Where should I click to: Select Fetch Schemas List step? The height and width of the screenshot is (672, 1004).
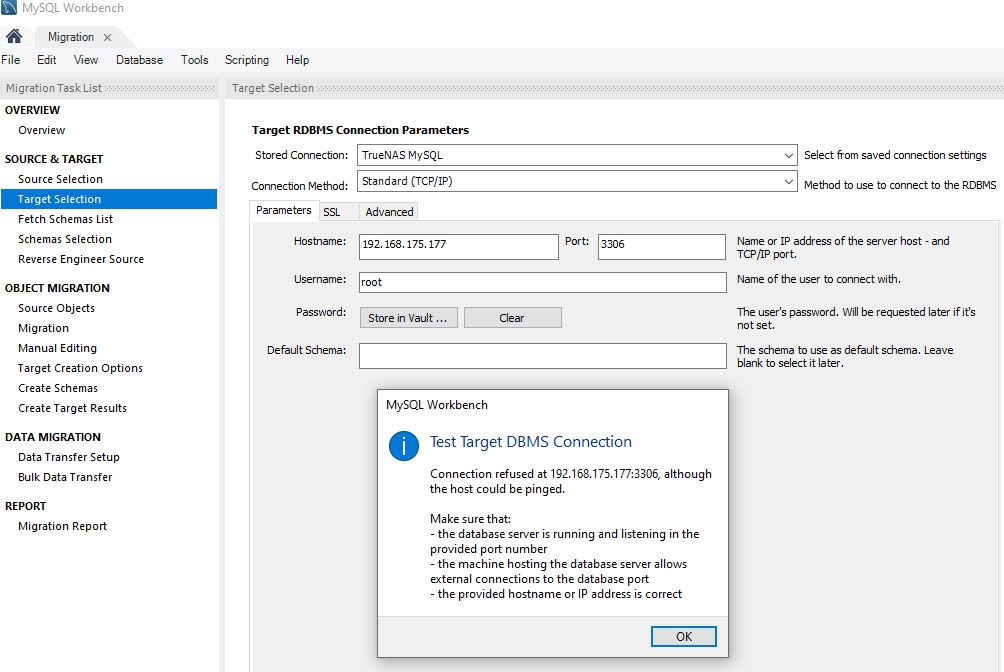[65, 219]
